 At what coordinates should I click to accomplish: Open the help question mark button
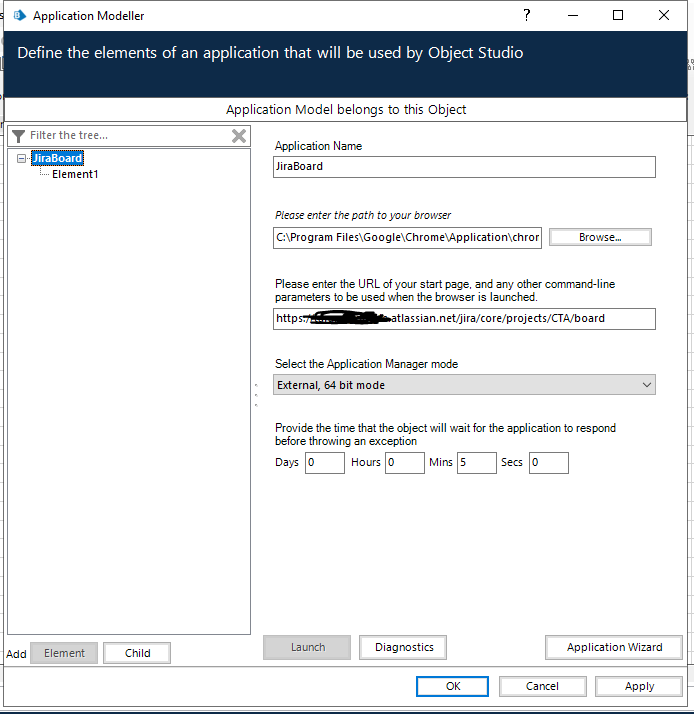(527, 15)
